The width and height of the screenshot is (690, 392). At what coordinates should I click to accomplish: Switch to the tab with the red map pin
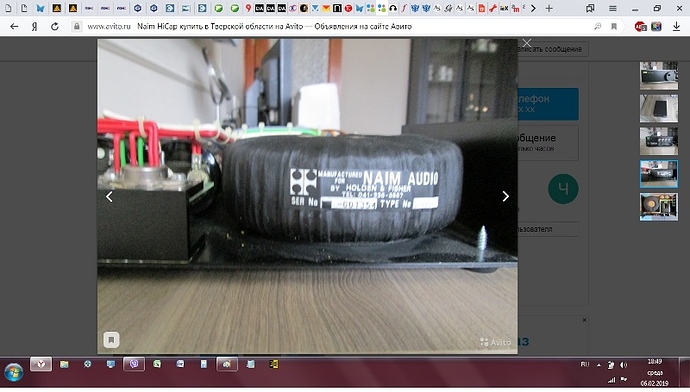point(248,8)
